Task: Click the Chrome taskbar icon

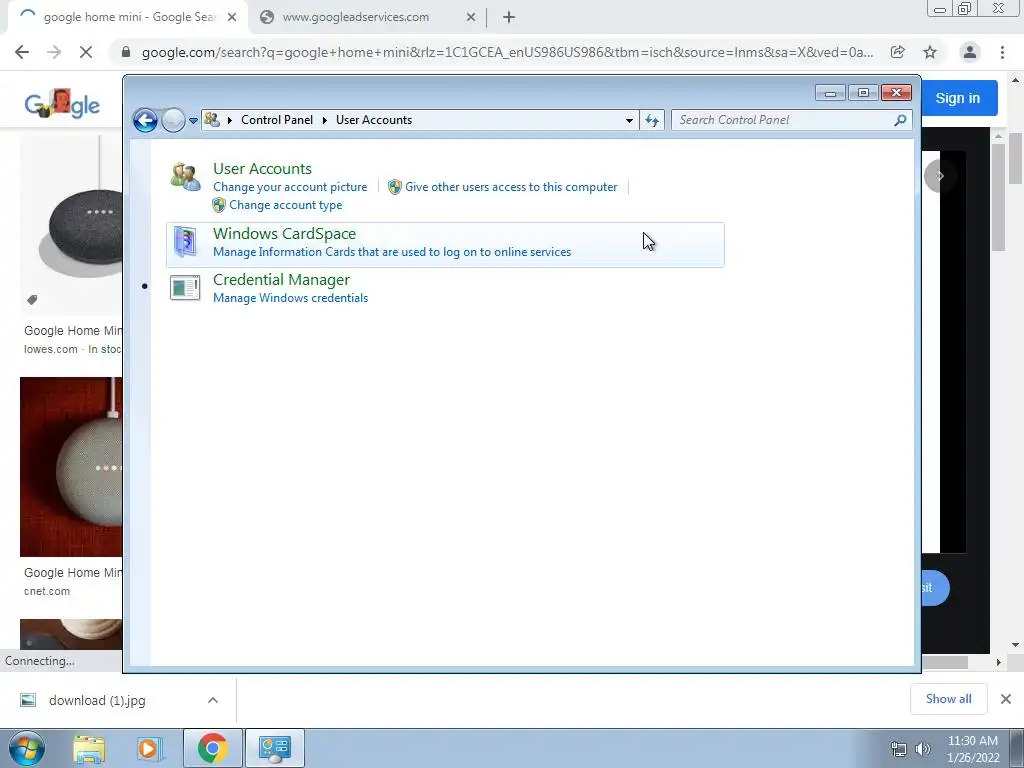Action: coord(212,748)
